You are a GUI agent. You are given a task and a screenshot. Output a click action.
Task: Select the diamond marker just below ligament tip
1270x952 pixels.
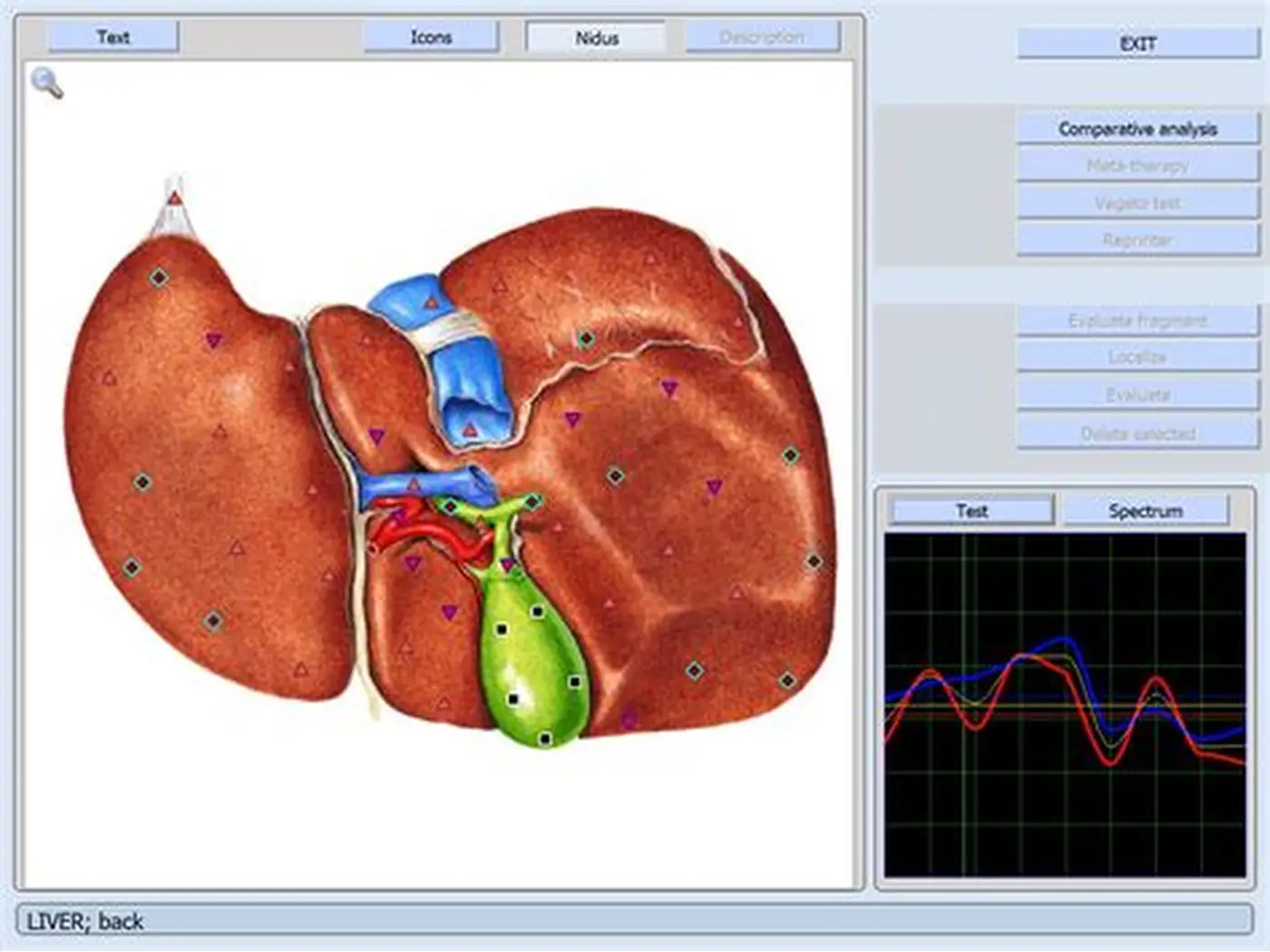160,277
